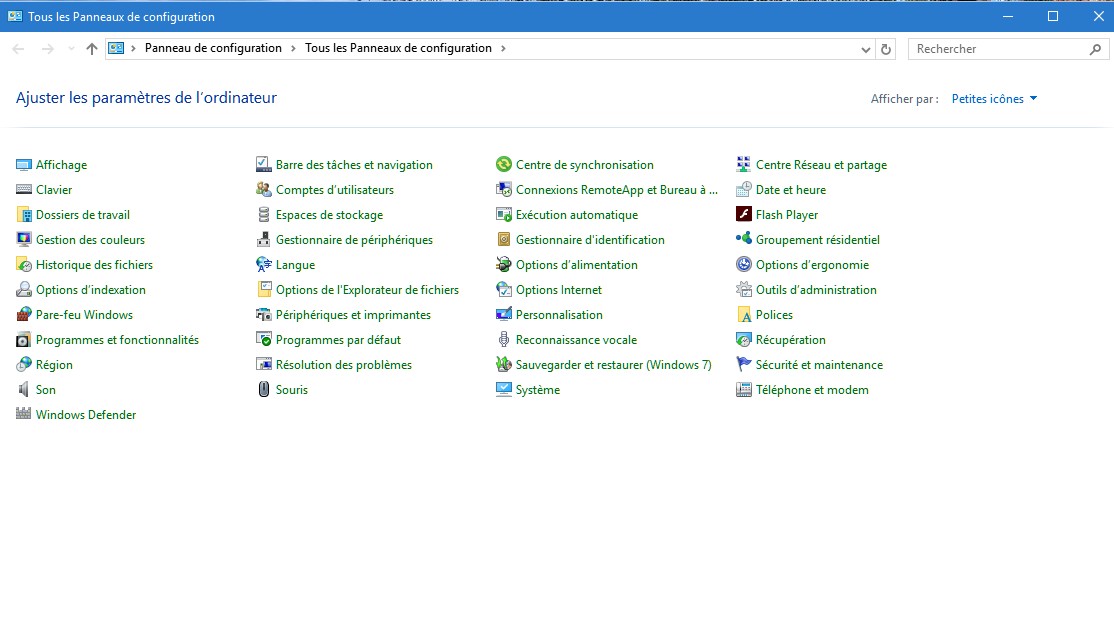Open the Périphériques et imprimantes icon

click(264, 315)
